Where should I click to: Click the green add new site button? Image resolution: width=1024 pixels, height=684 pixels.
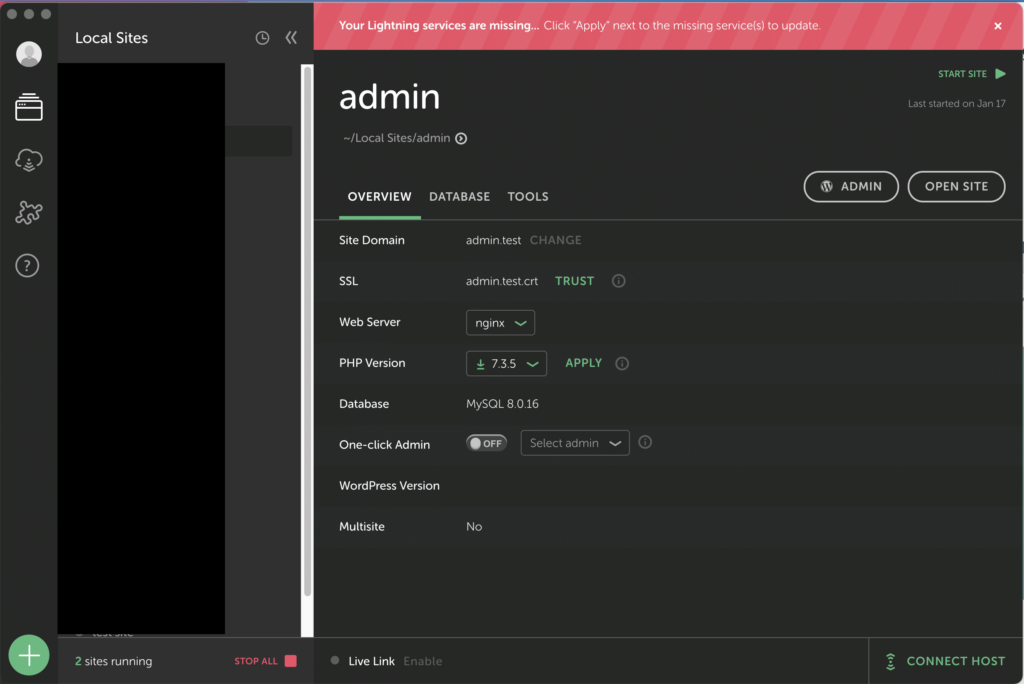29,656
